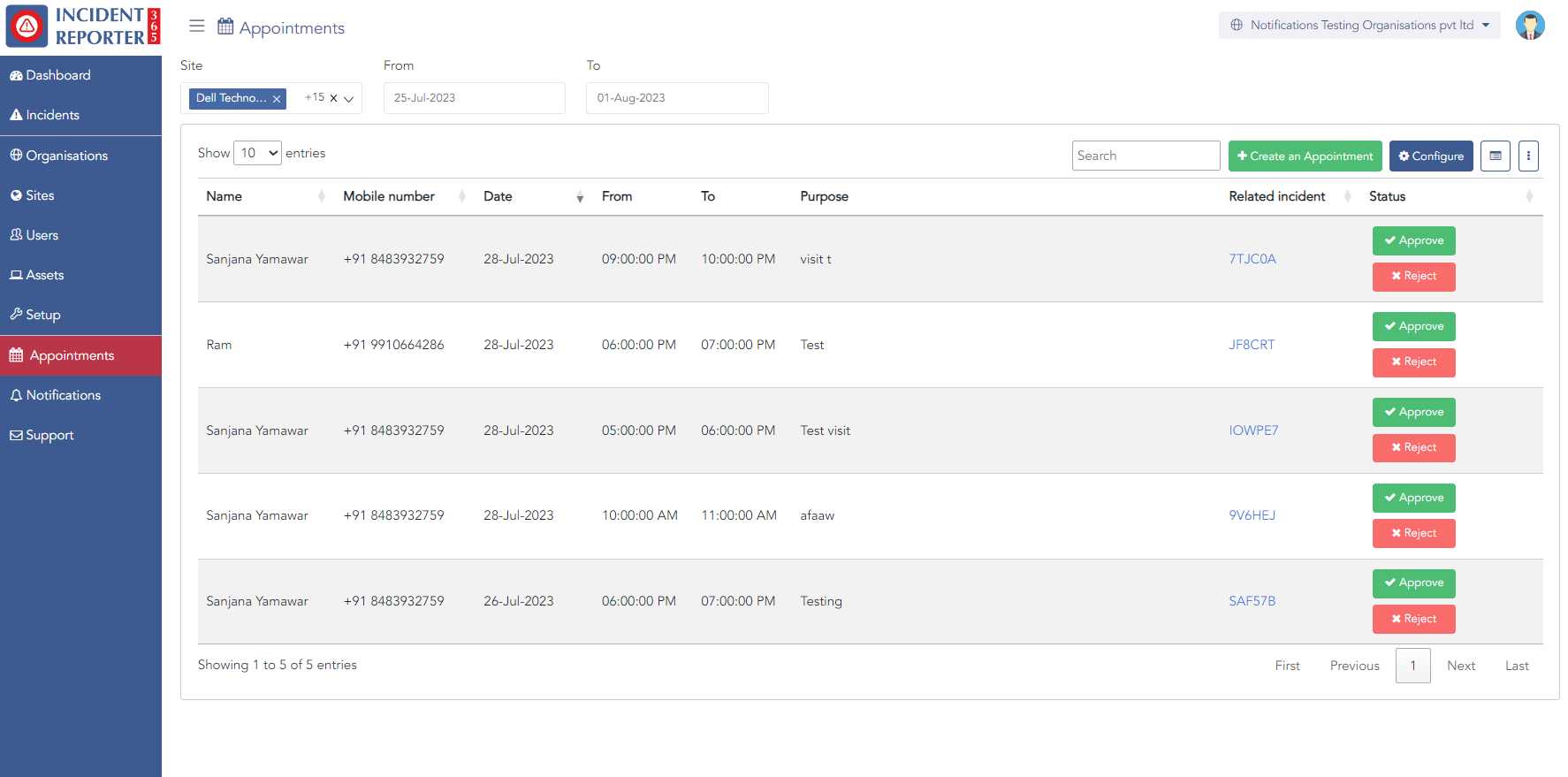Open the Notifications sidebar item
The height and width of the screenshot is (777, 1568).
[x=63, y=395]
